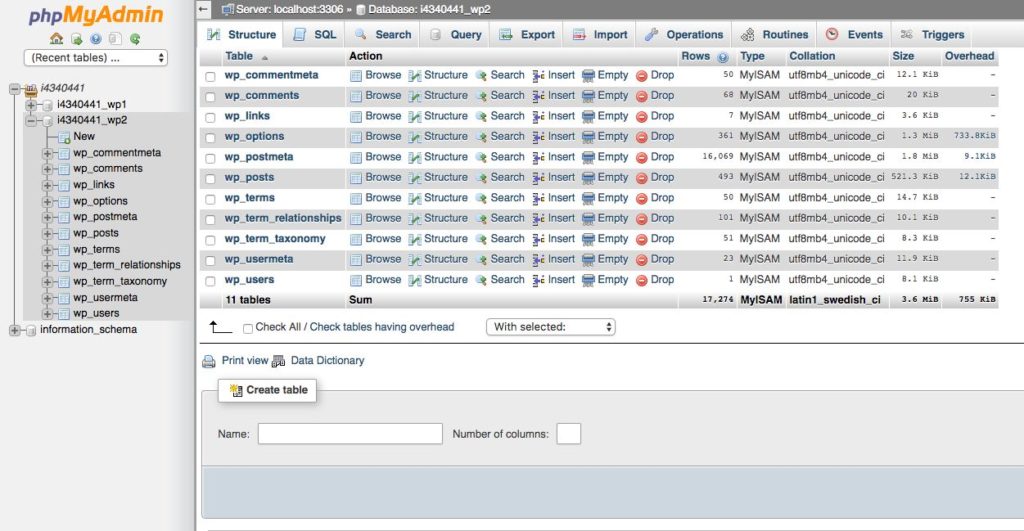Open the Routines tab
Screen dimensions: 1024x531
tap(775, 35)
